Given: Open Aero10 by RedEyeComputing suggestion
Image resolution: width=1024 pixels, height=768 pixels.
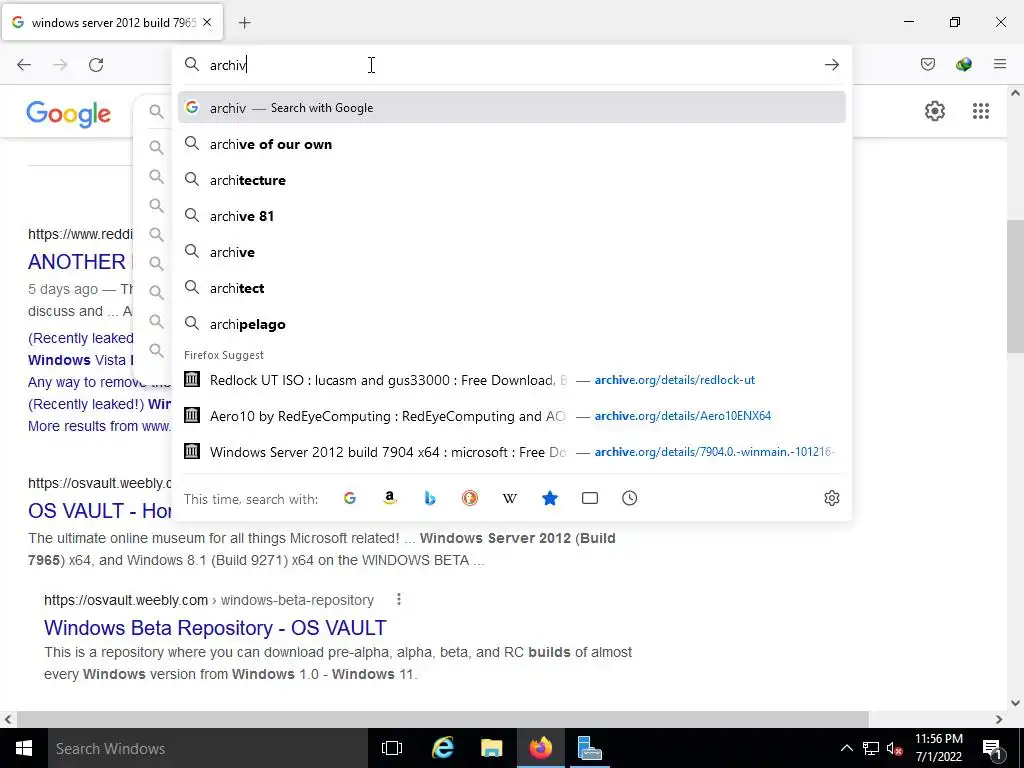Looking at the screenshot, I should (511, 416).
